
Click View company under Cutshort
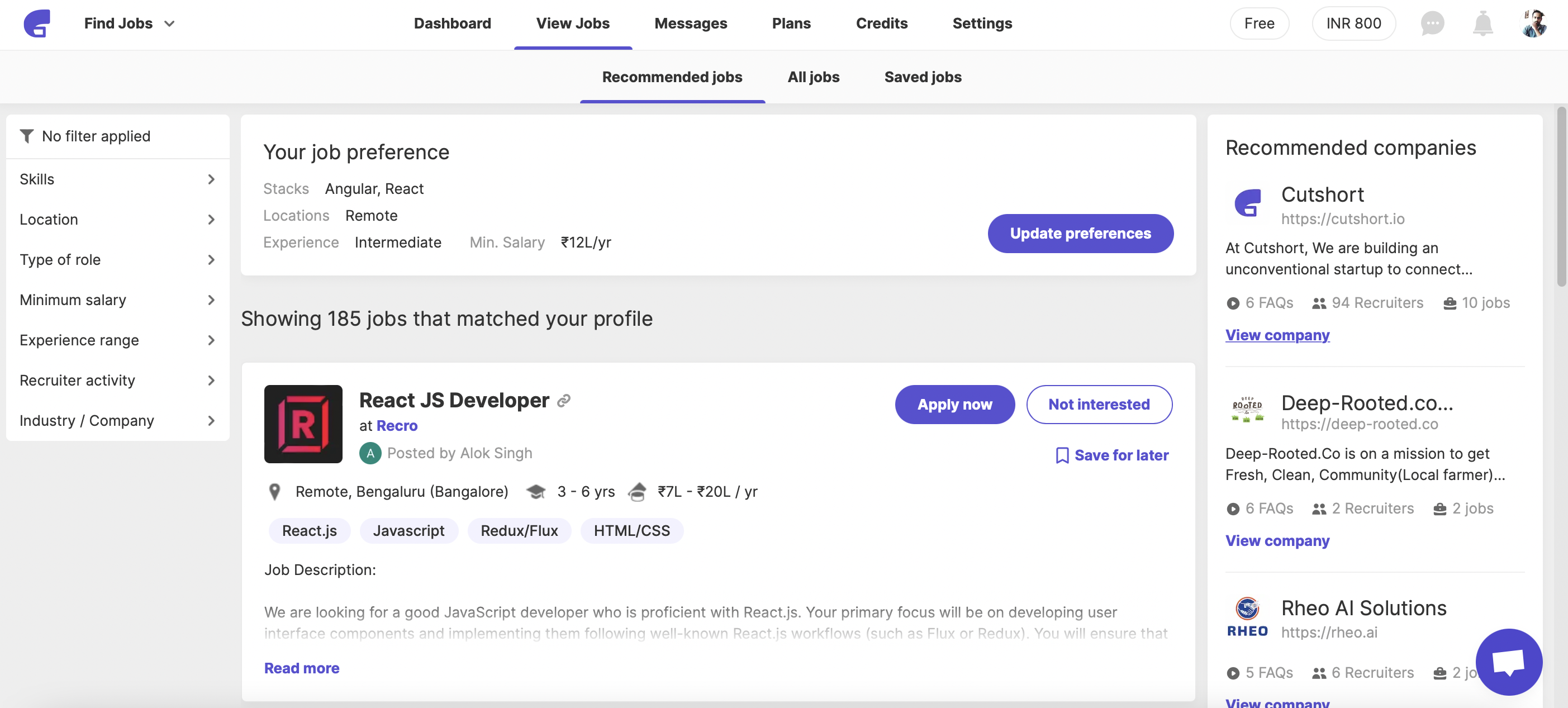point(1277,335)
